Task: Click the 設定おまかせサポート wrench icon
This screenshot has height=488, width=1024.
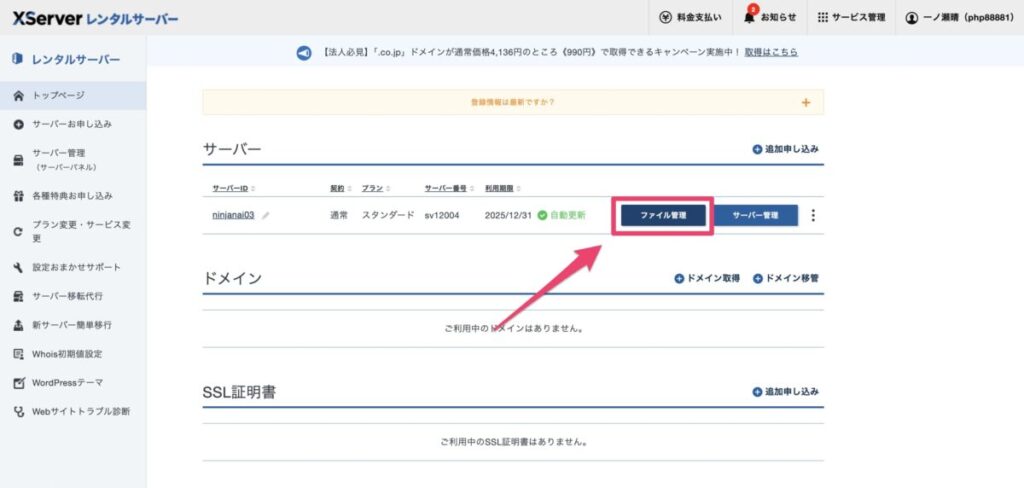Action: pyautogui.click(x=18, y=268)
